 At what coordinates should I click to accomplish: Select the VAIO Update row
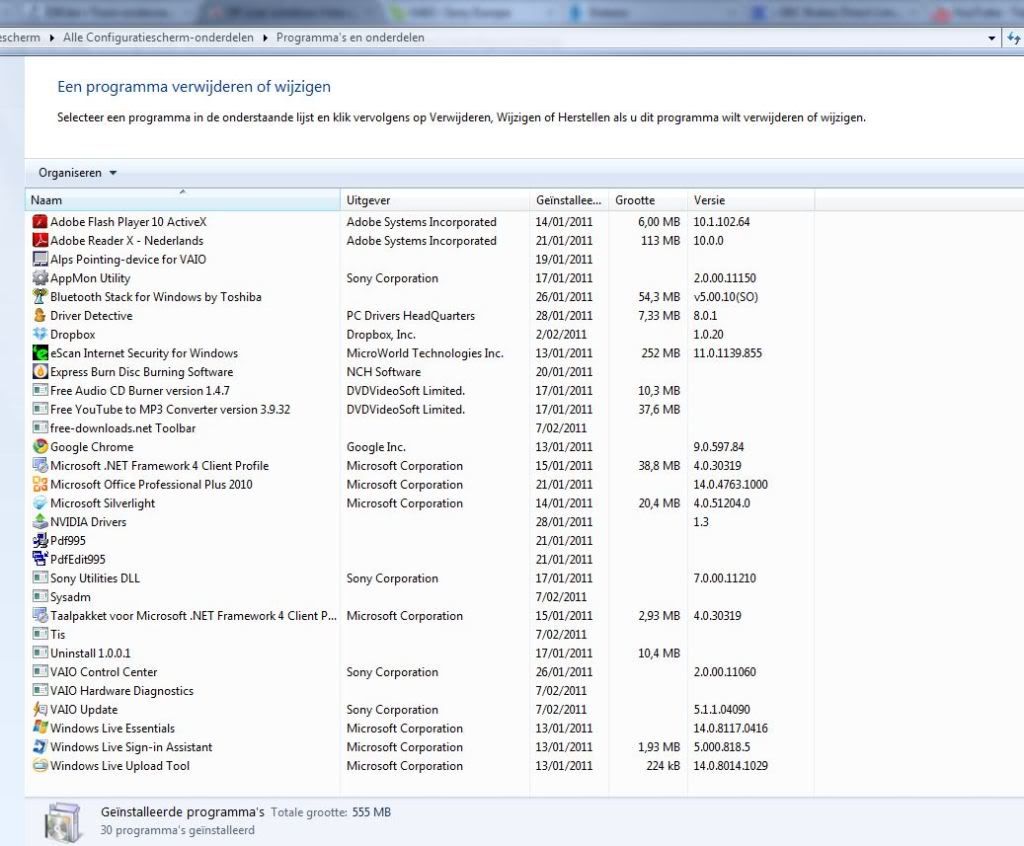tap(84, 710)
